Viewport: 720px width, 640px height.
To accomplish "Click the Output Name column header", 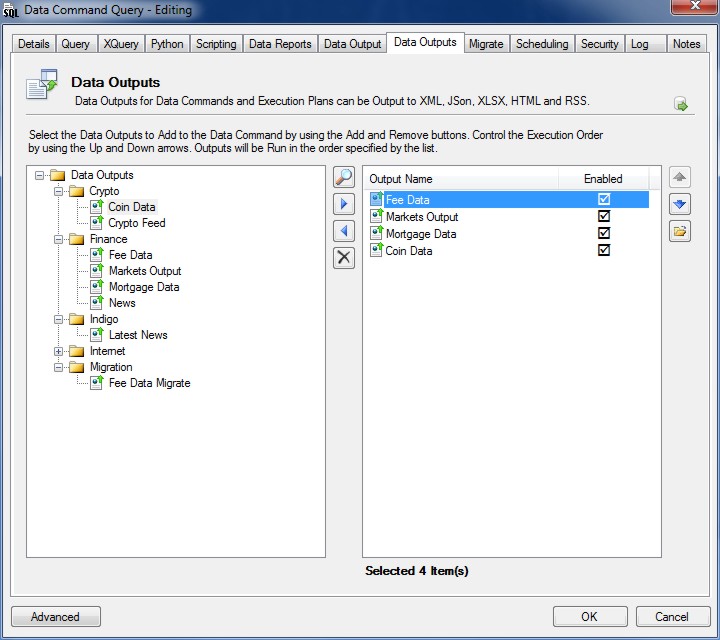I will coord(401,179).
